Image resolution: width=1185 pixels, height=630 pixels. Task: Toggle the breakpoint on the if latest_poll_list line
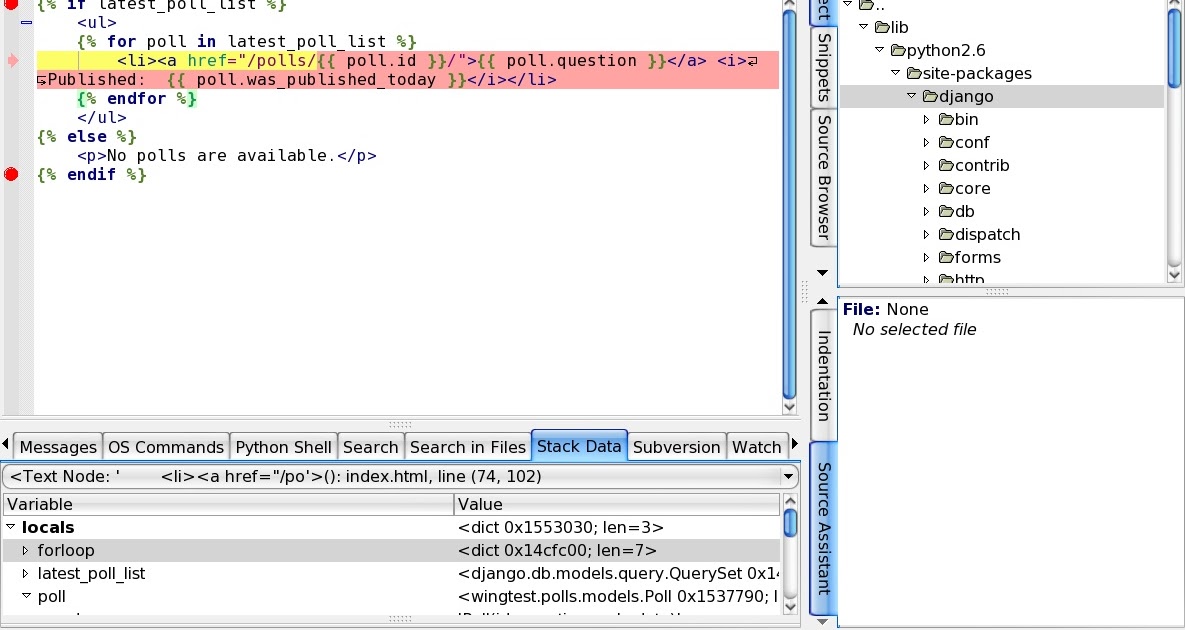(x=10, y=6)
